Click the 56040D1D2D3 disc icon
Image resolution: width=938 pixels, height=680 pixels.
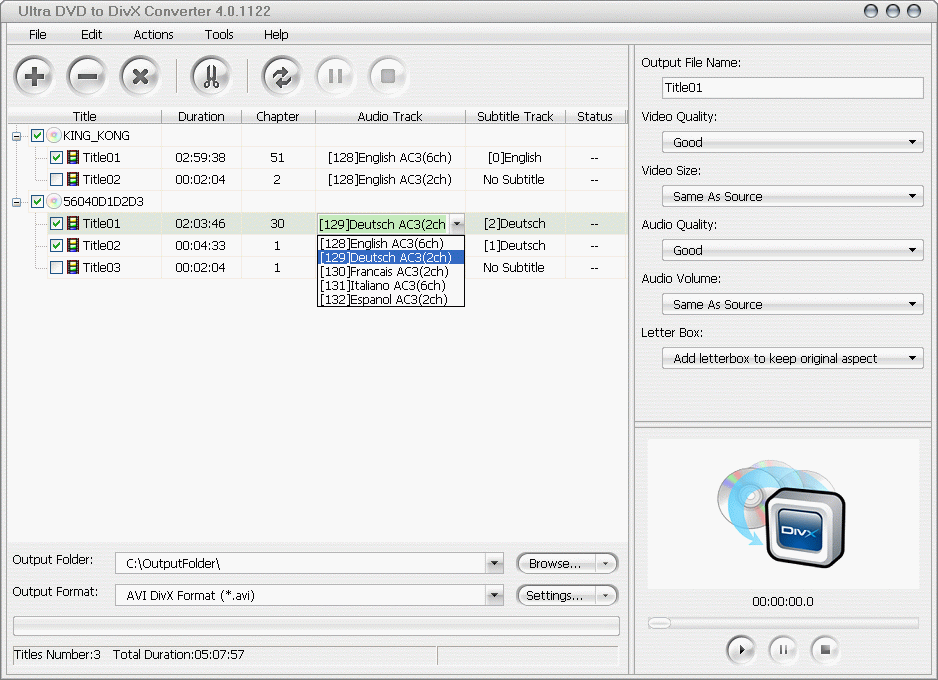[54, 201]
